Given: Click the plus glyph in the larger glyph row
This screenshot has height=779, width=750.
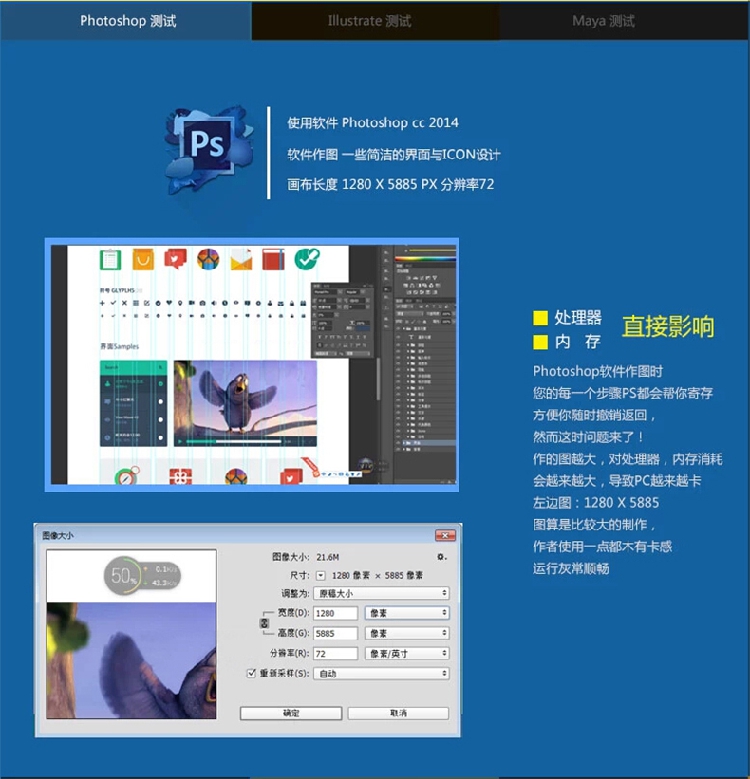Looking at the screenshot, I should (x=102, y=303).
